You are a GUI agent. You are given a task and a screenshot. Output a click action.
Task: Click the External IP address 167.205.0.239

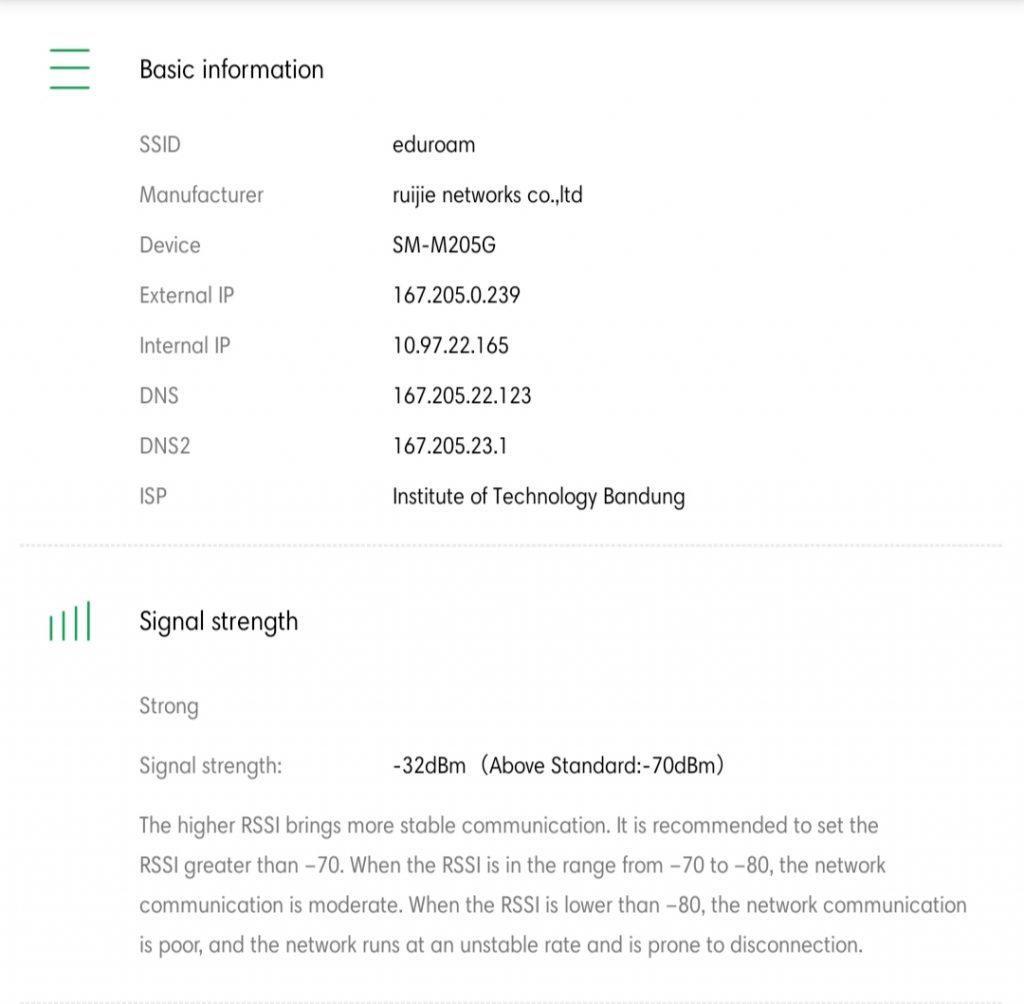456,295
